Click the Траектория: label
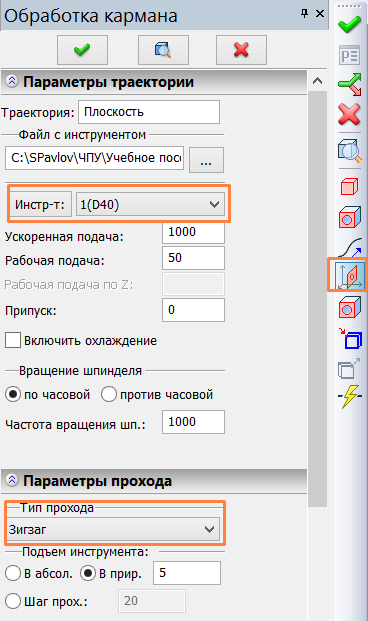 38,113
